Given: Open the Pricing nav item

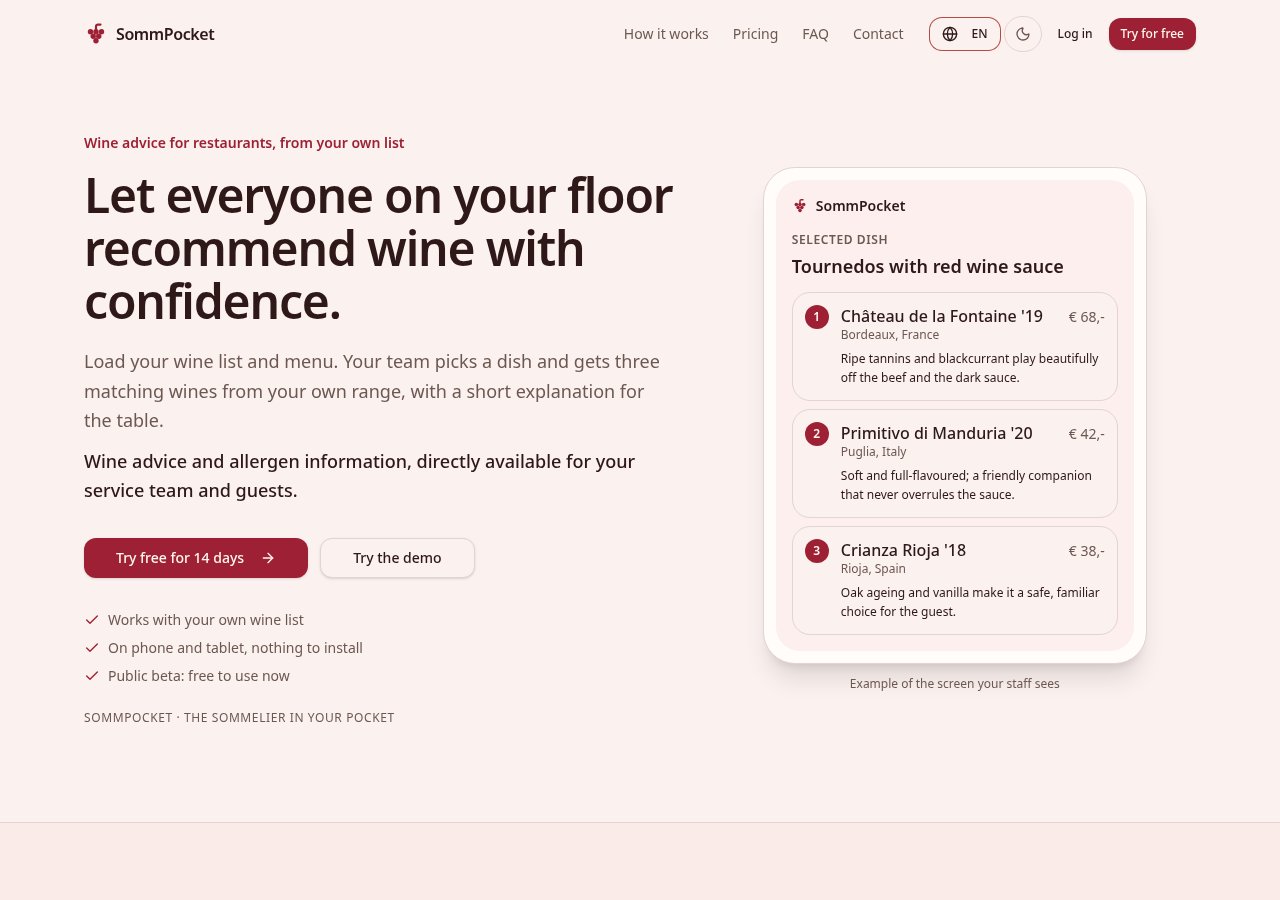Looking at the screenshot, I should [x=755, y=34].
